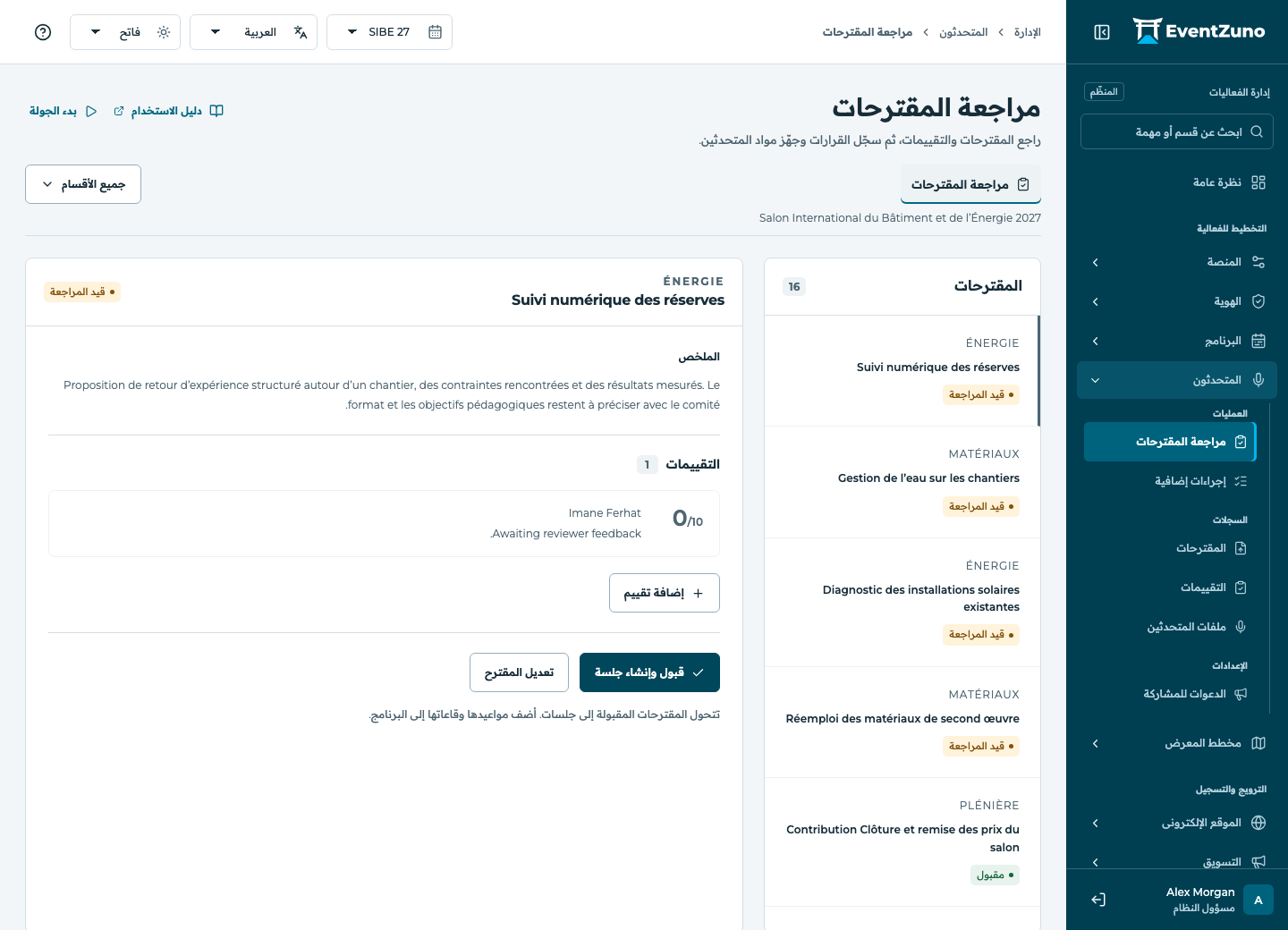Viewport: 1288px width, 930px height.
Task: Start the tour with بدء الجولة
Action: 64,111
